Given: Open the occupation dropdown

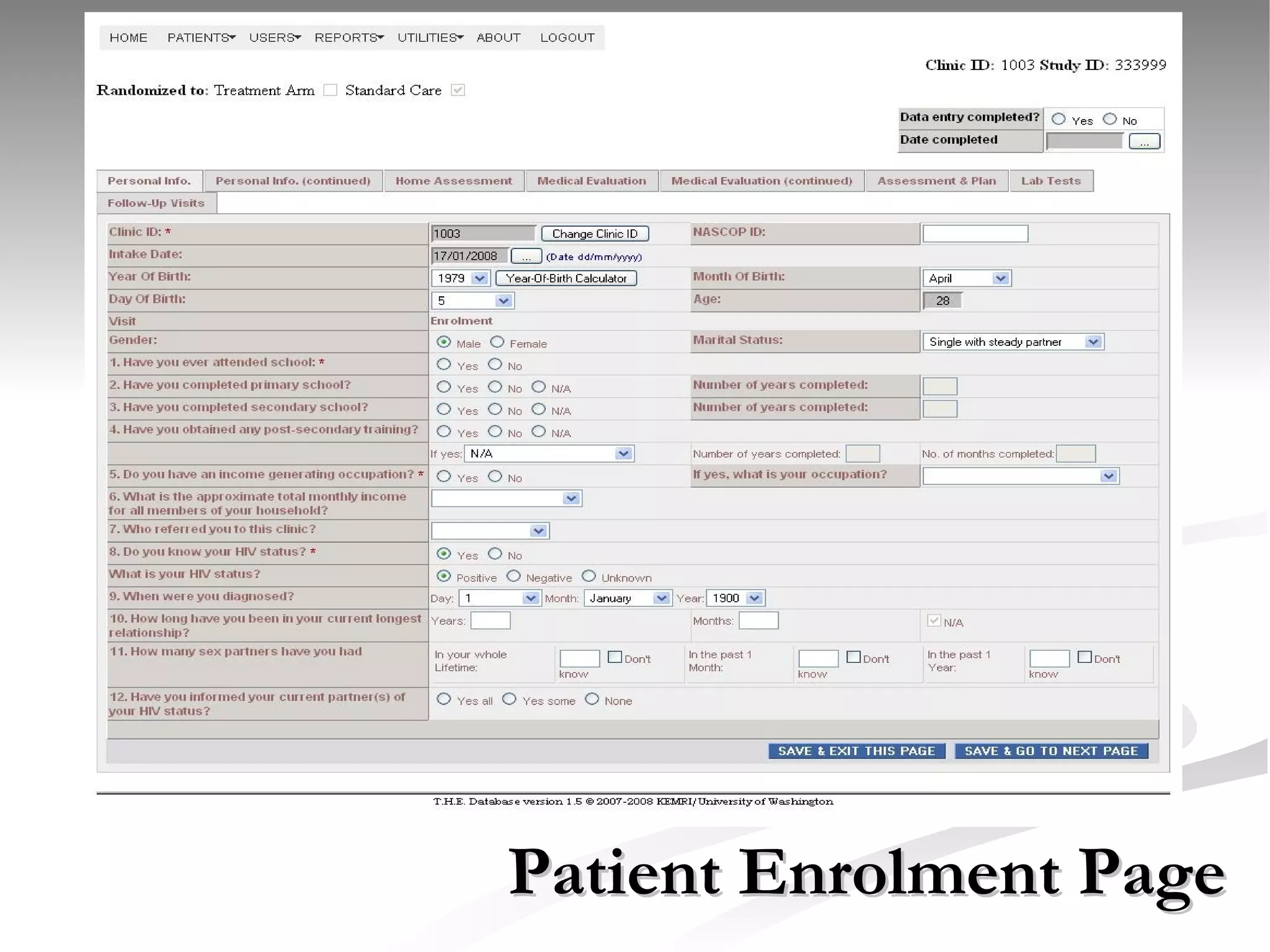Looking at the screenshot, I should 1021,476.
